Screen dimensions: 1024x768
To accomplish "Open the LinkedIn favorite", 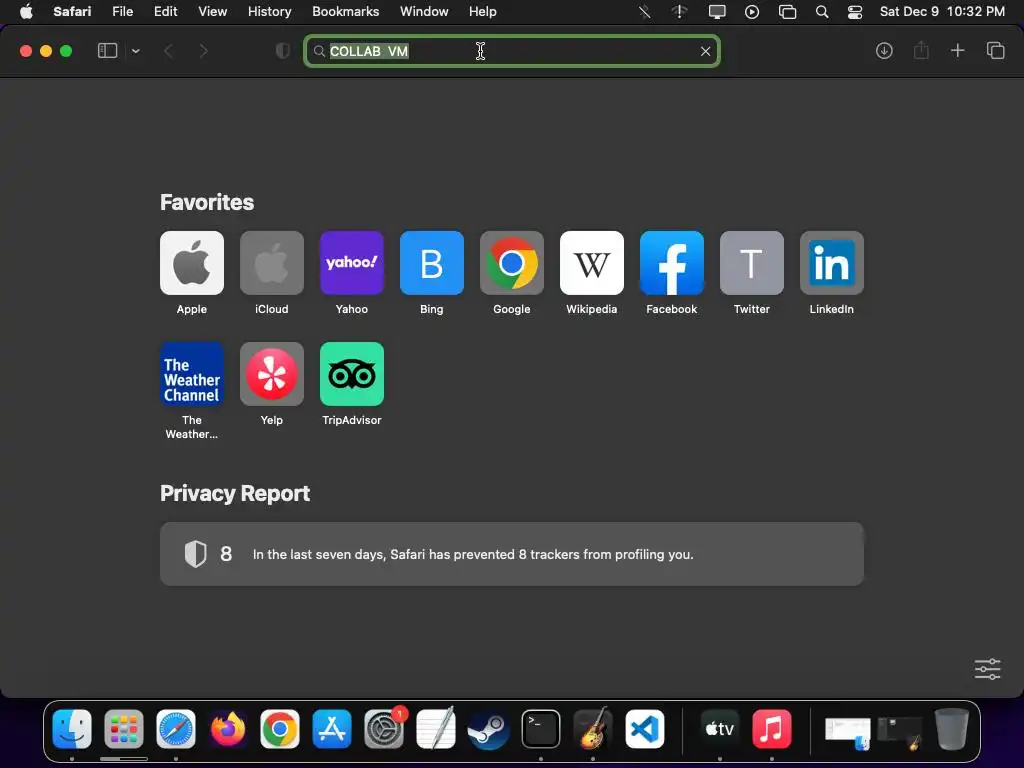I will tap(831, 263).
